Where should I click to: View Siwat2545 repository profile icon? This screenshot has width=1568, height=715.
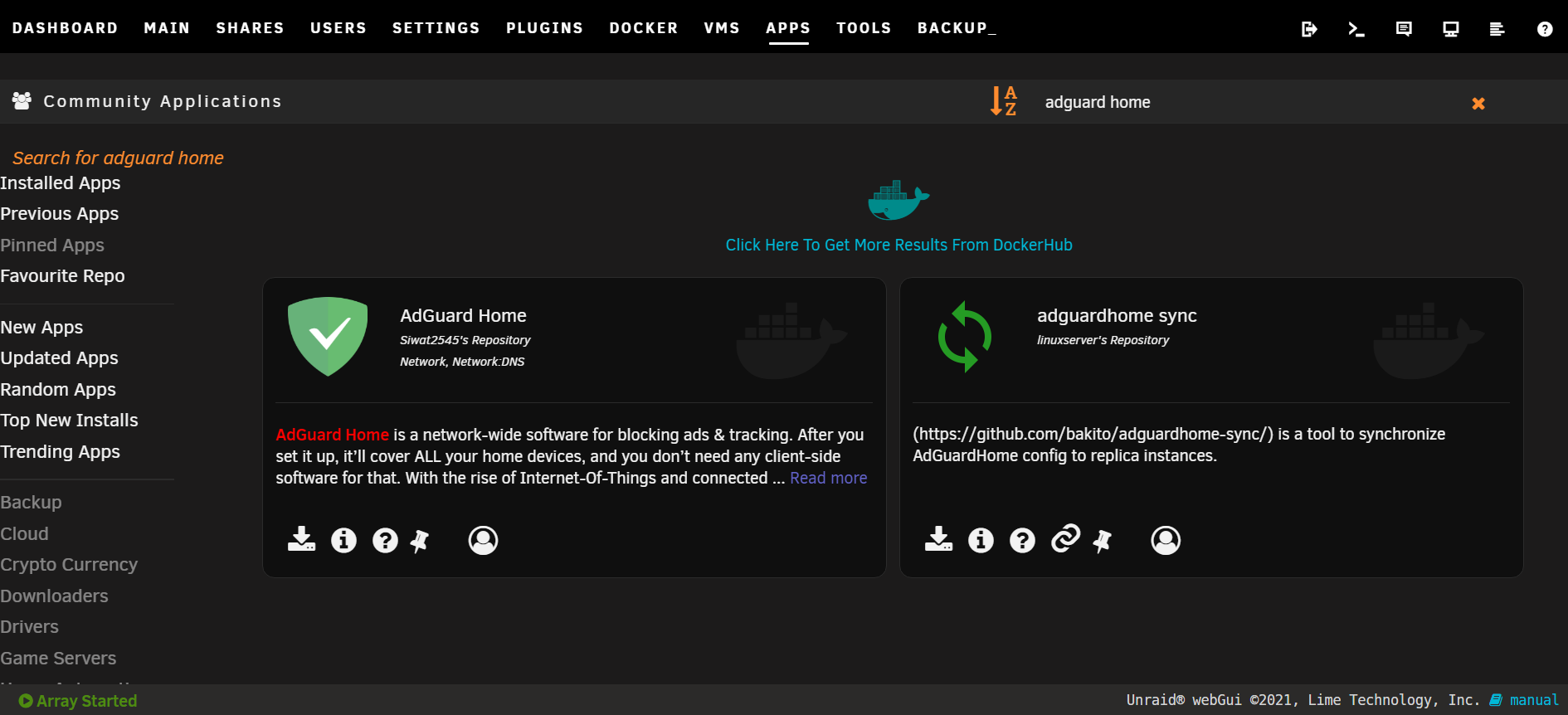click(x=483, y=540)
